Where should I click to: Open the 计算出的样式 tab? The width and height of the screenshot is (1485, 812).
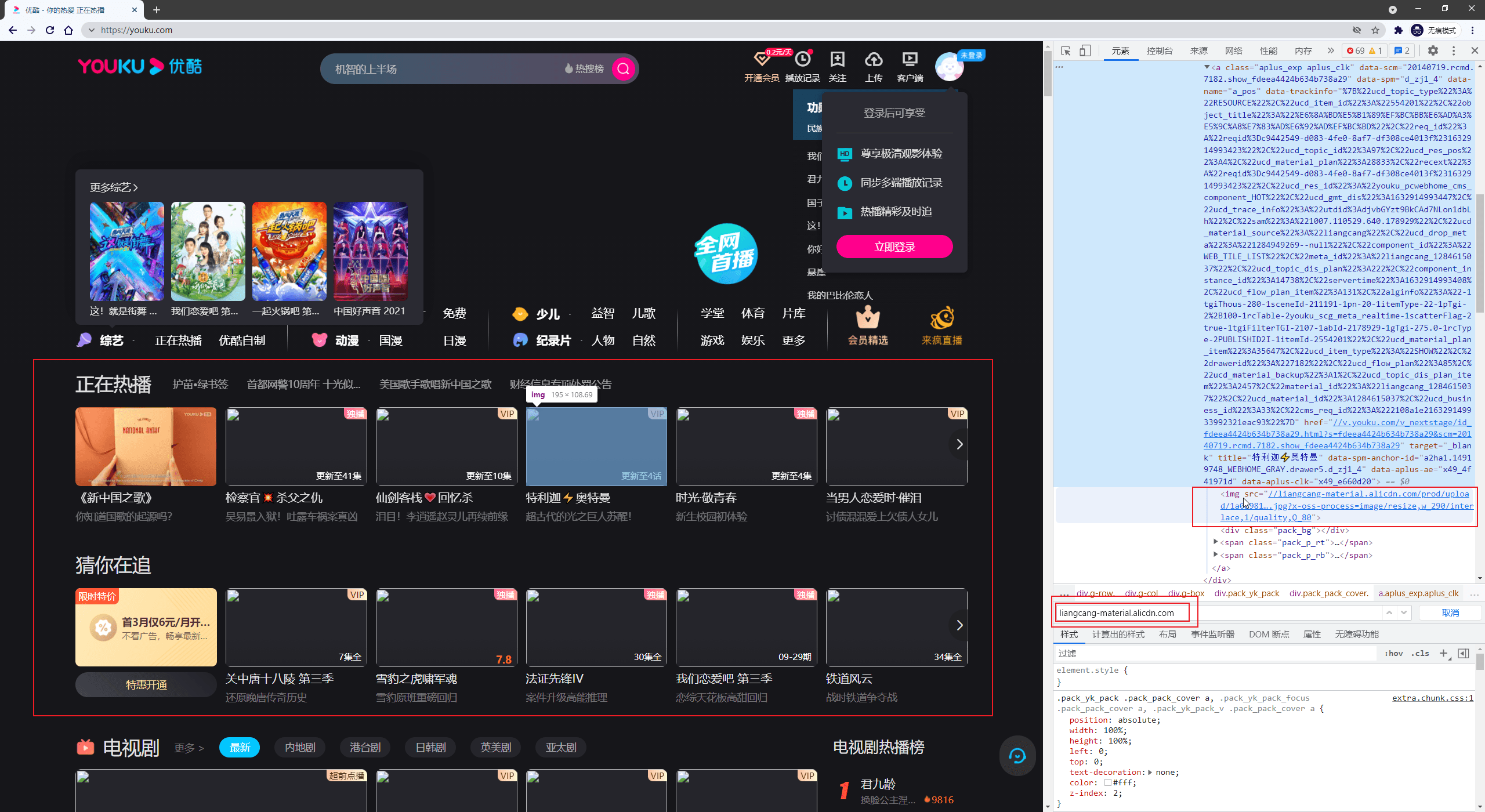point(1118,635)
